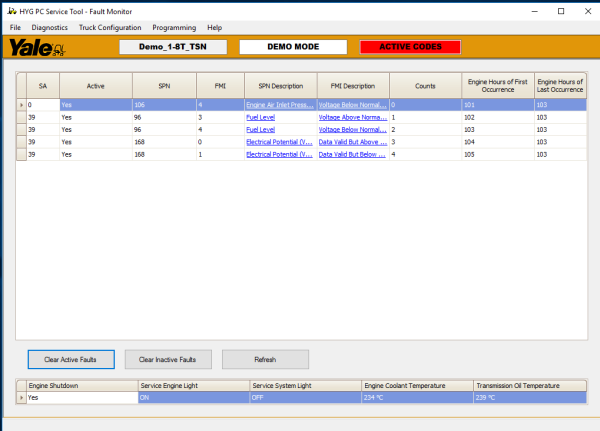The height and width of the screenshot is (431, 600).
Task: Open Data Valid But Below link
Action: tap(352, 155)
